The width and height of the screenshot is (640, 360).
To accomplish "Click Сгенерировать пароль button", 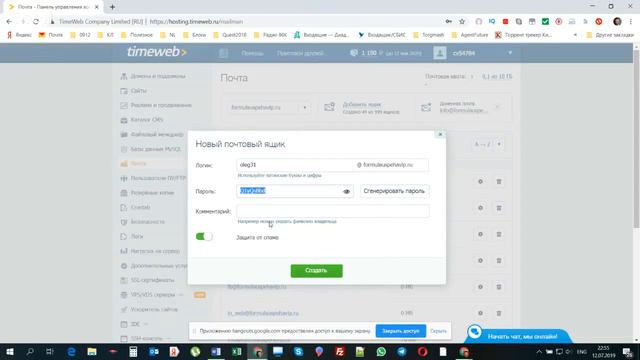I will point(394,191).
